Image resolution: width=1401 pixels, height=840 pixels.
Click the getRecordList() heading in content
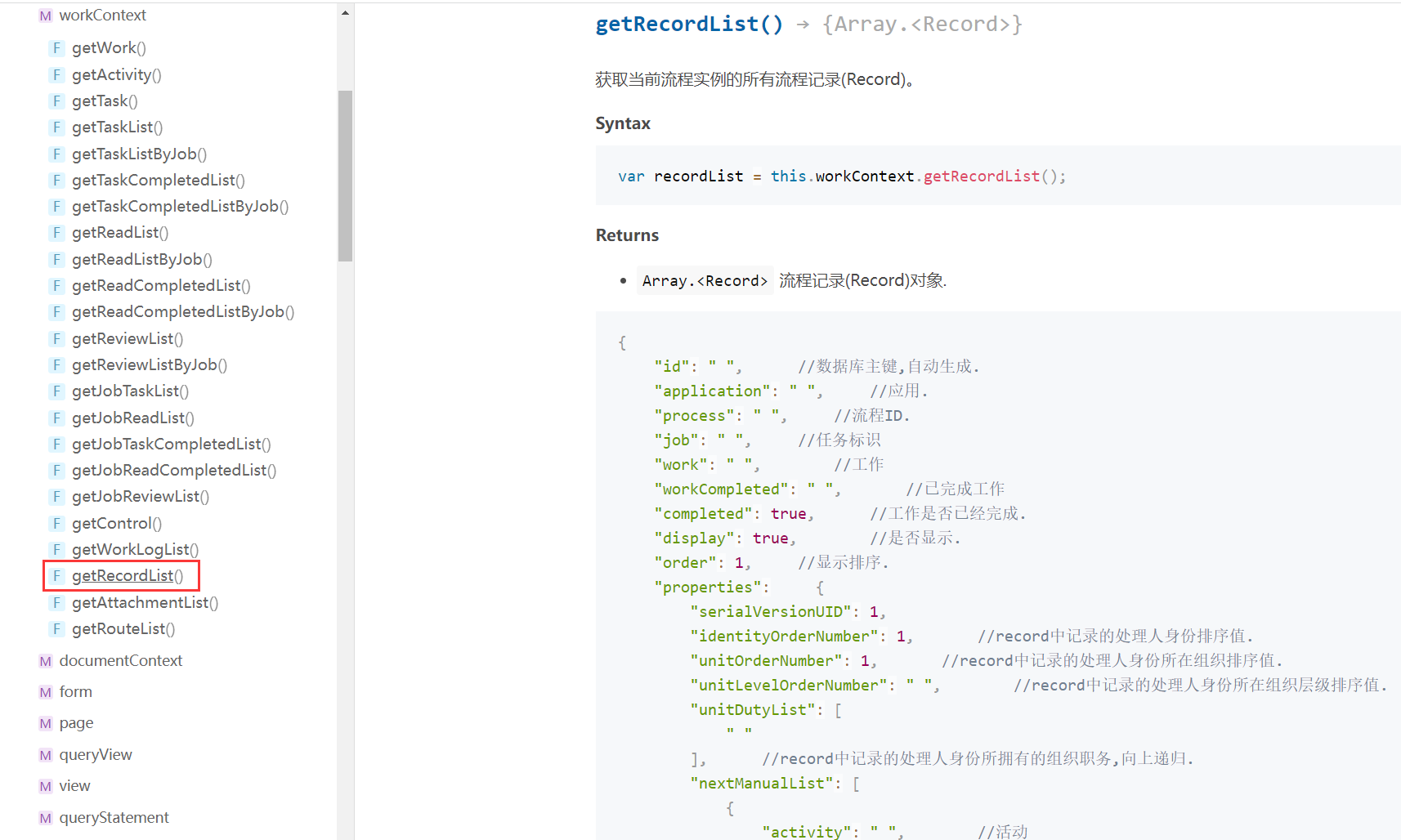689,25
